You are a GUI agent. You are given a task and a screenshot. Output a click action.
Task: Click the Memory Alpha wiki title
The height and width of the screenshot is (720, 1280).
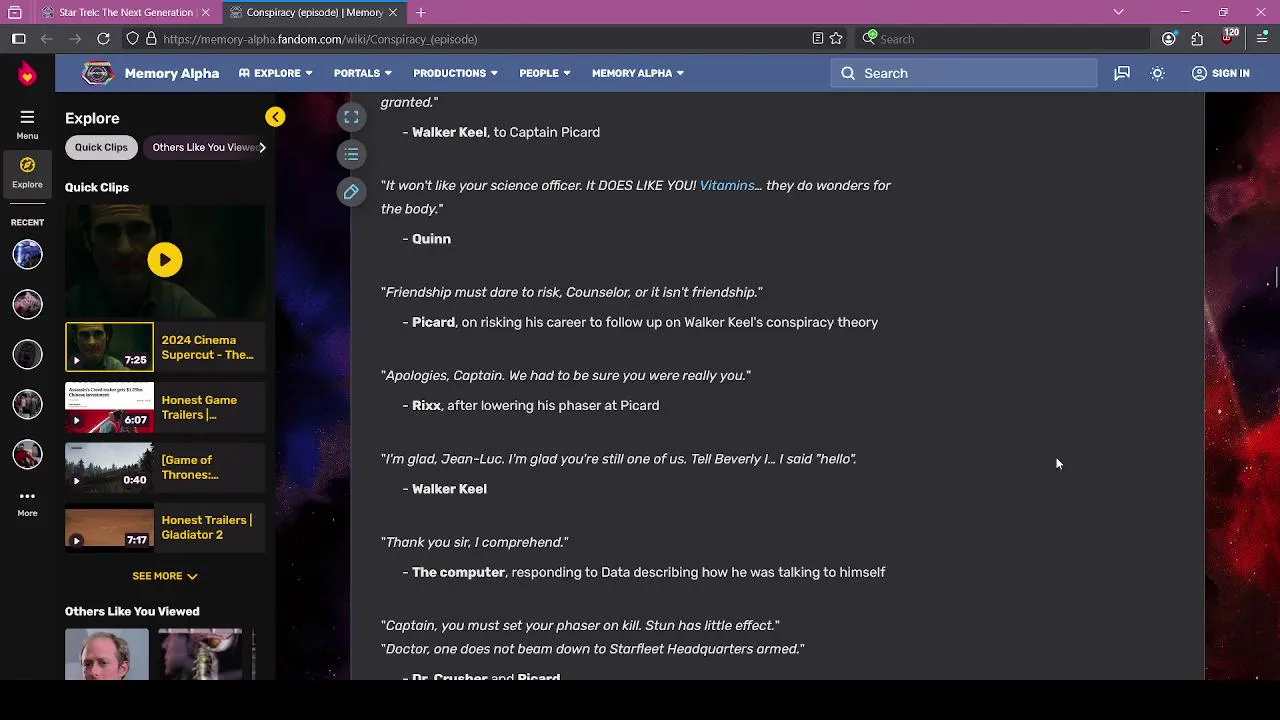[172, 73]
